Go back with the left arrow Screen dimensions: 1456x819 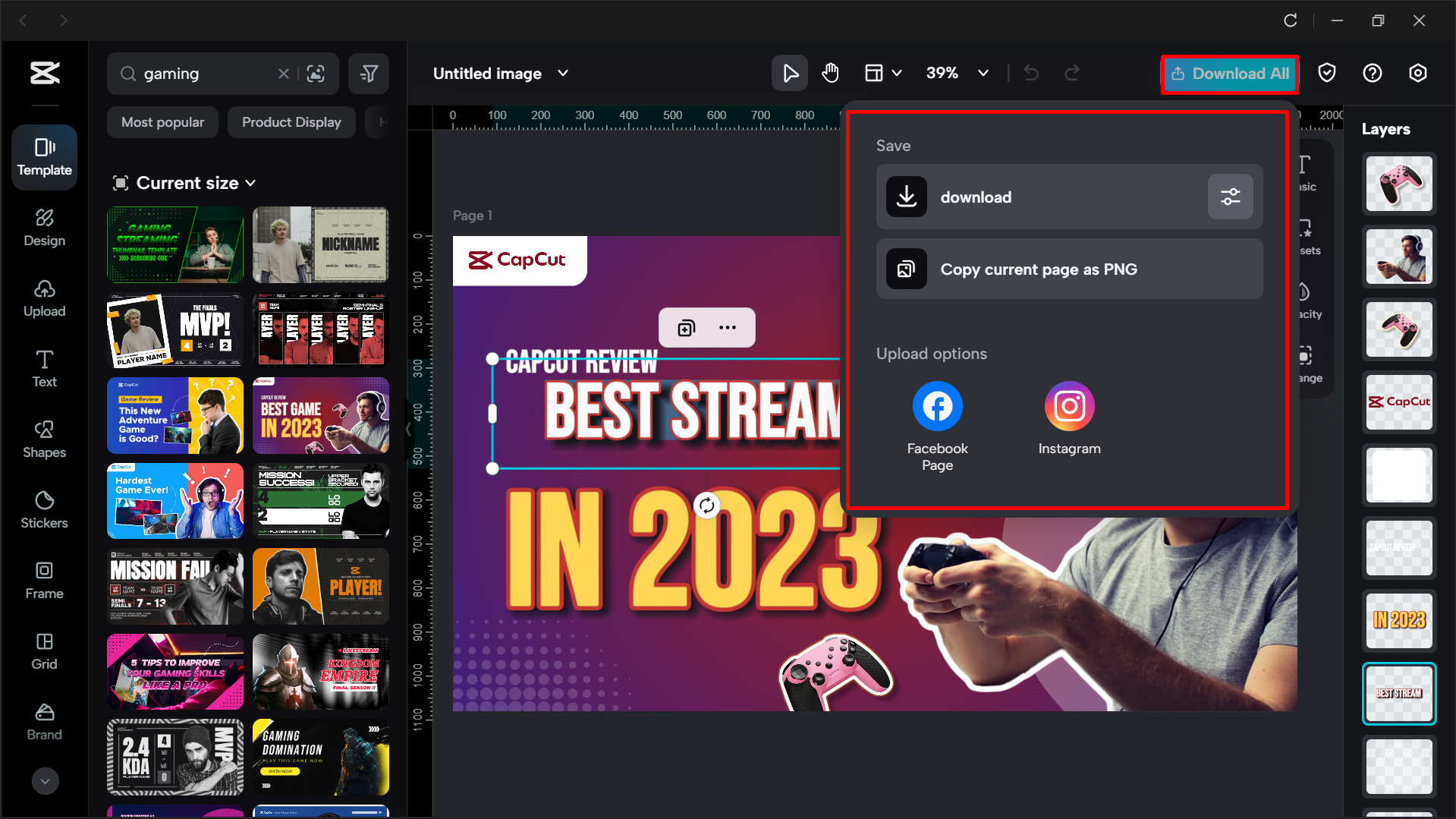point(23,20)
